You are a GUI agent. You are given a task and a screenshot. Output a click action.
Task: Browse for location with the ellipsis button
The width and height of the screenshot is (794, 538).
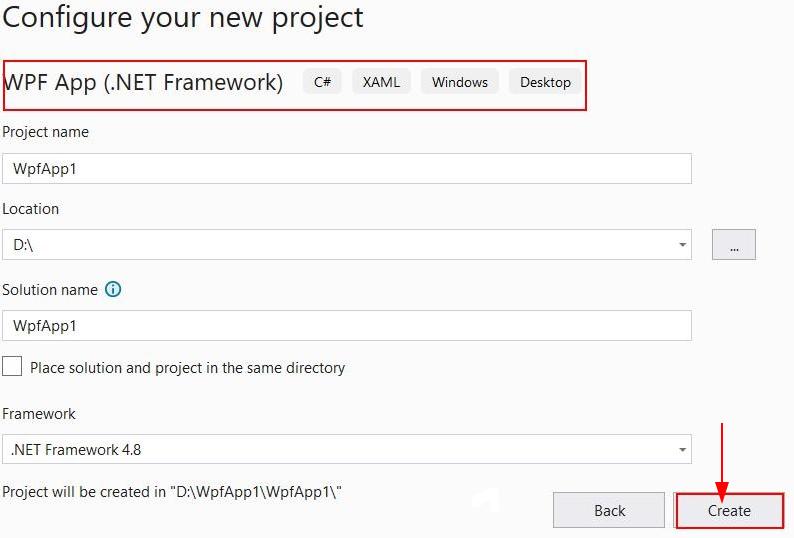[x=734, y=245]
